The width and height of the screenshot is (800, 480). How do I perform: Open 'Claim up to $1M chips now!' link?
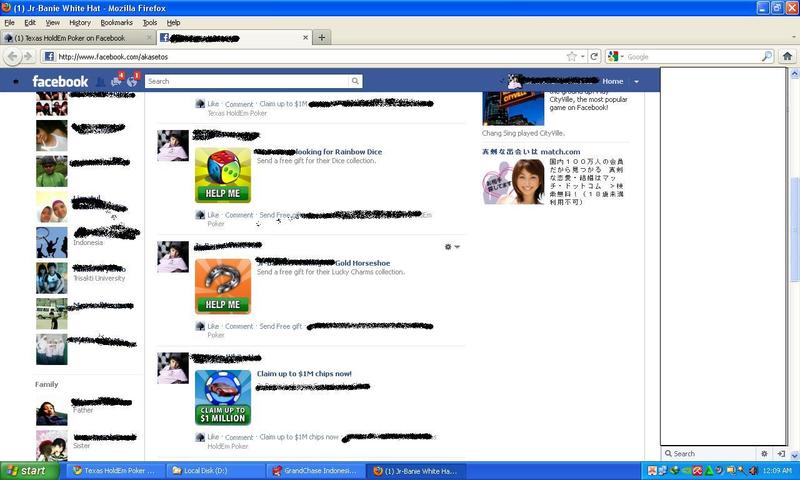304,374
